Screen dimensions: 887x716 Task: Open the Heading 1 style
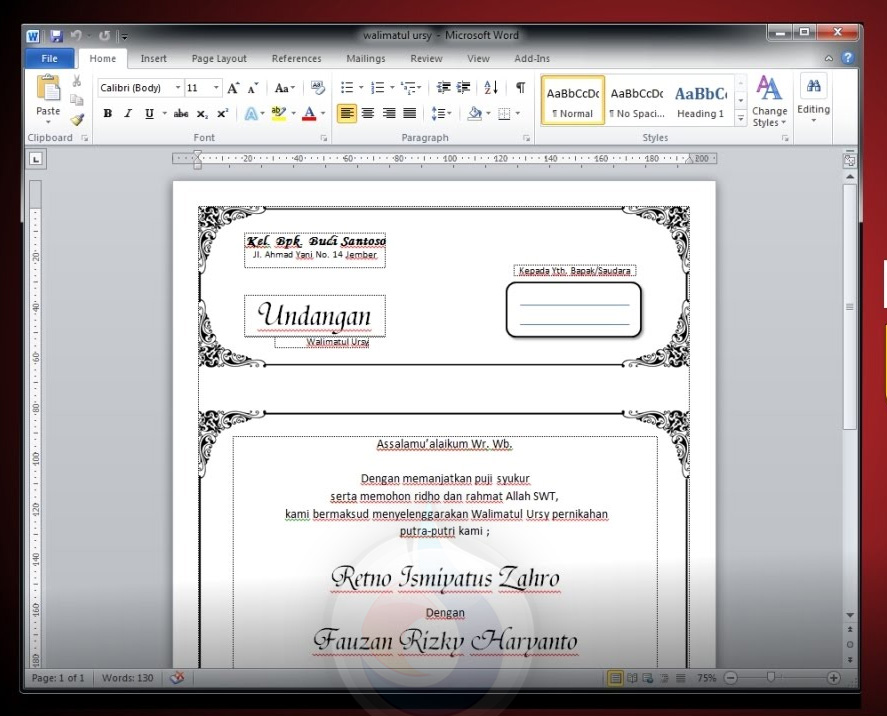[x=700, y=100]
